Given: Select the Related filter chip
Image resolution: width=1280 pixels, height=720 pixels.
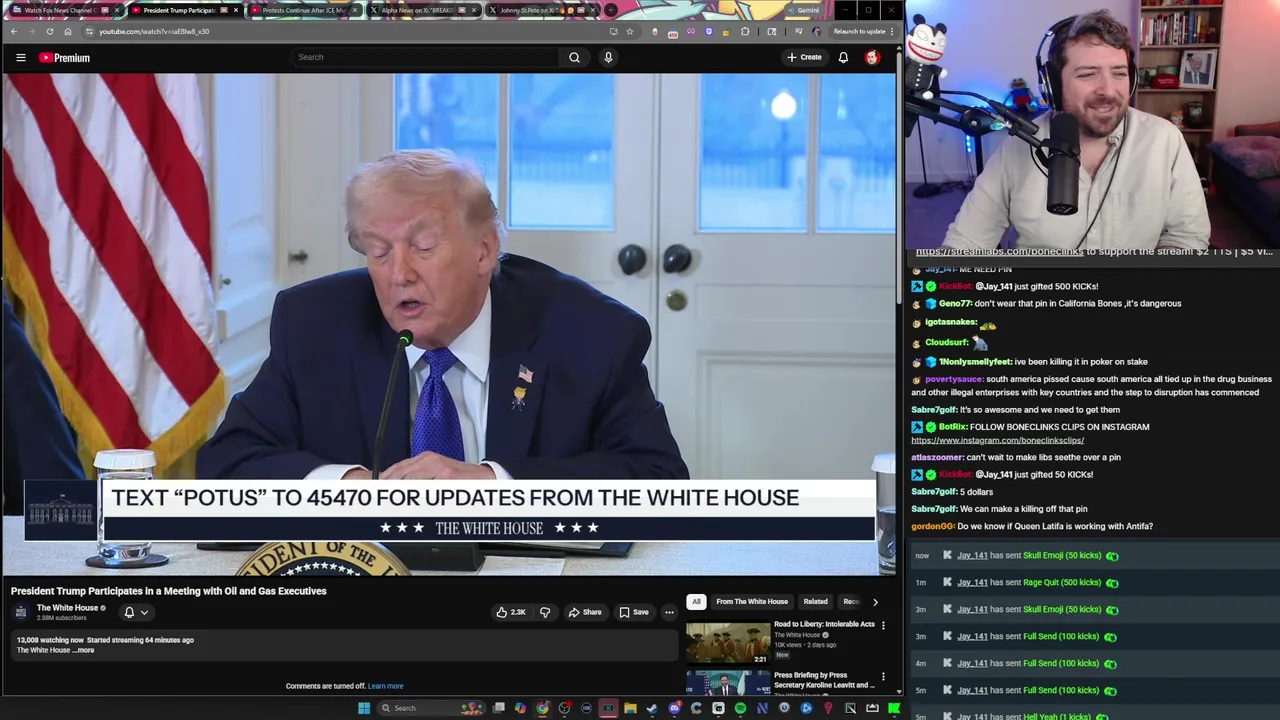Looking at the screenshot, I should (815, 602).
